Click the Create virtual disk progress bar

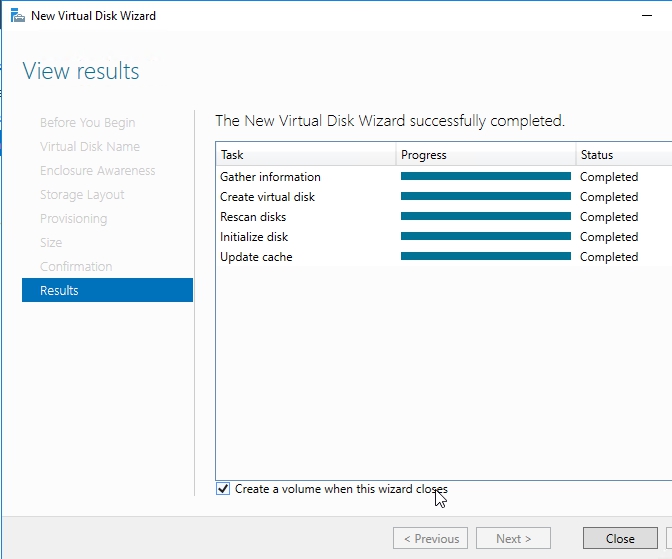(x=486, y=196)
